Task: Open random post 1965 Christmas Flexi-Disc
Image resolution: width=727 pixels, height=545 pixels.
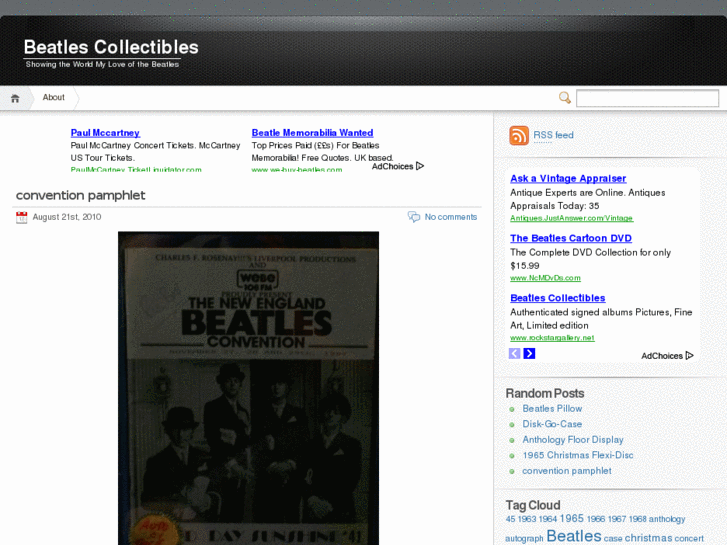Action: coord(578,455)
